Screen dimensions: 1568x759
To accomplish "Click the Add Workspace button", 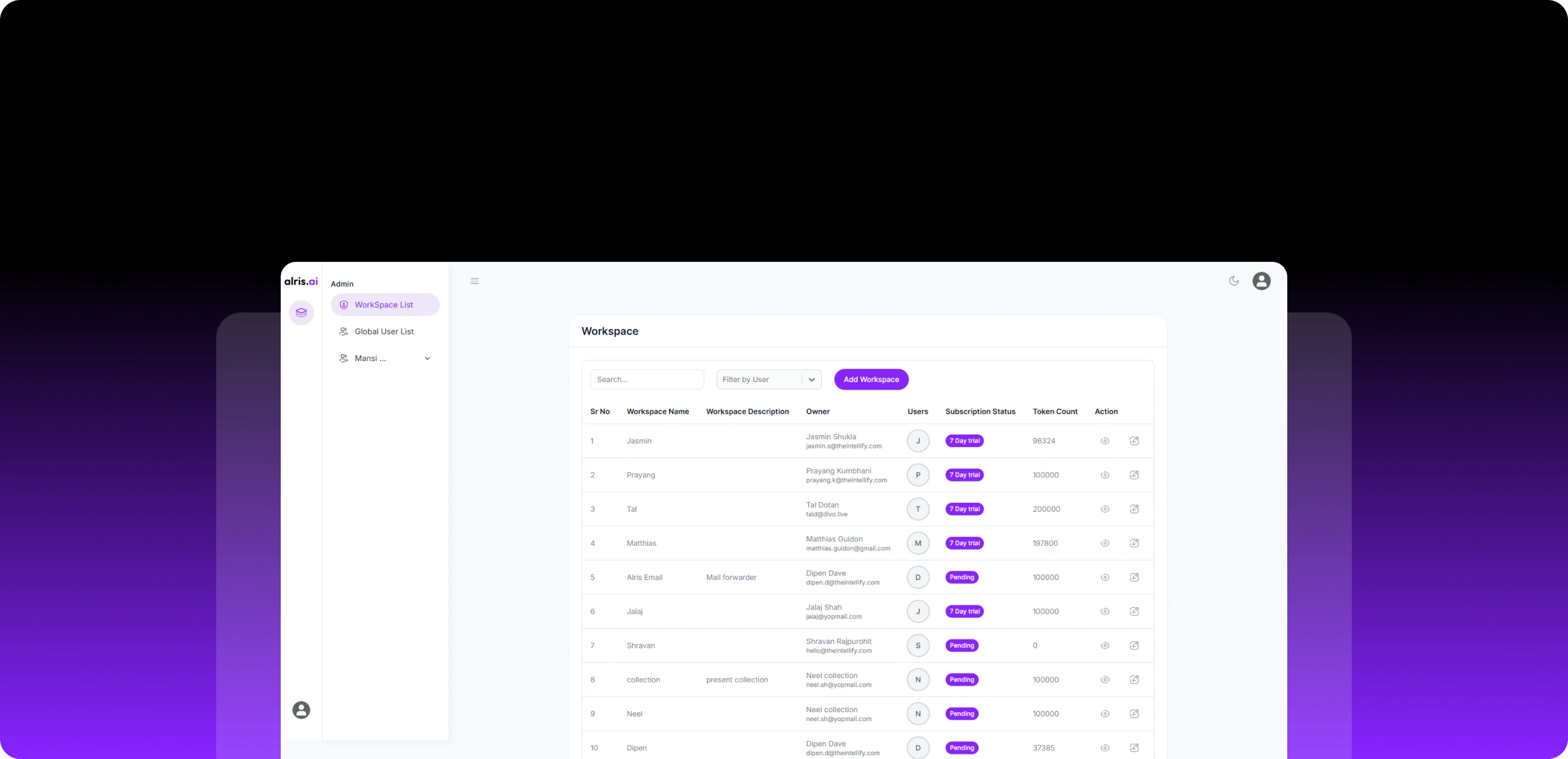I will pos(871,379).
